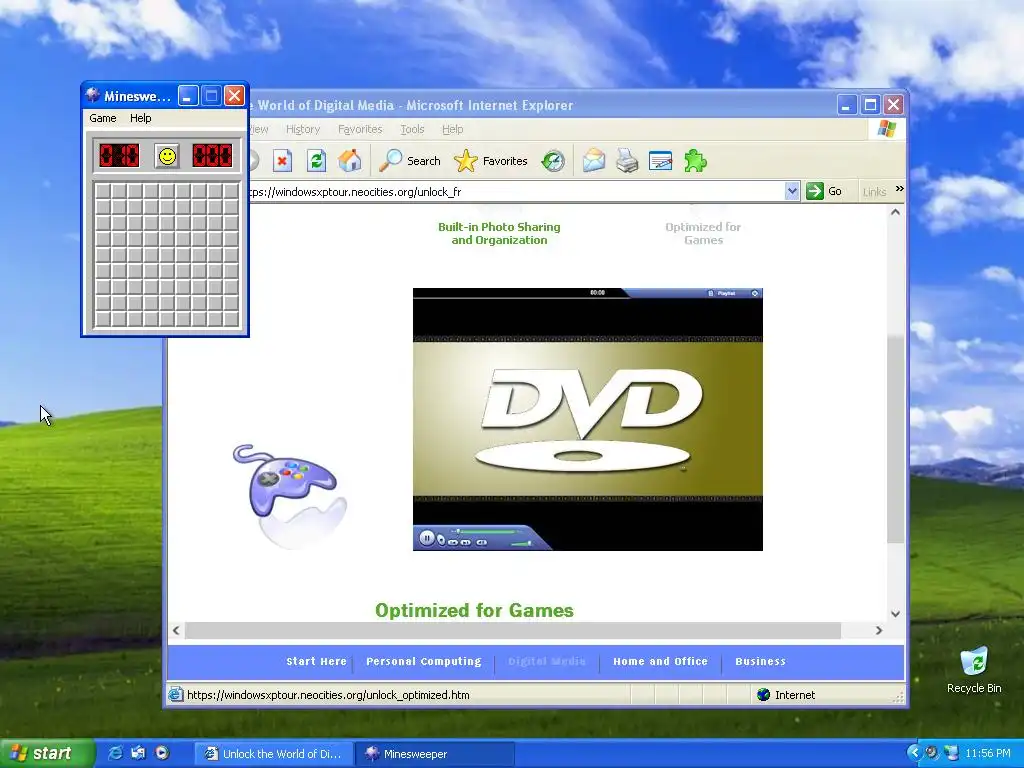Image resolution: width=1024 pixels, height=768 pixels.
Task: Launch Windows Media Player from Quick Launch
Action: pos(162,753)
